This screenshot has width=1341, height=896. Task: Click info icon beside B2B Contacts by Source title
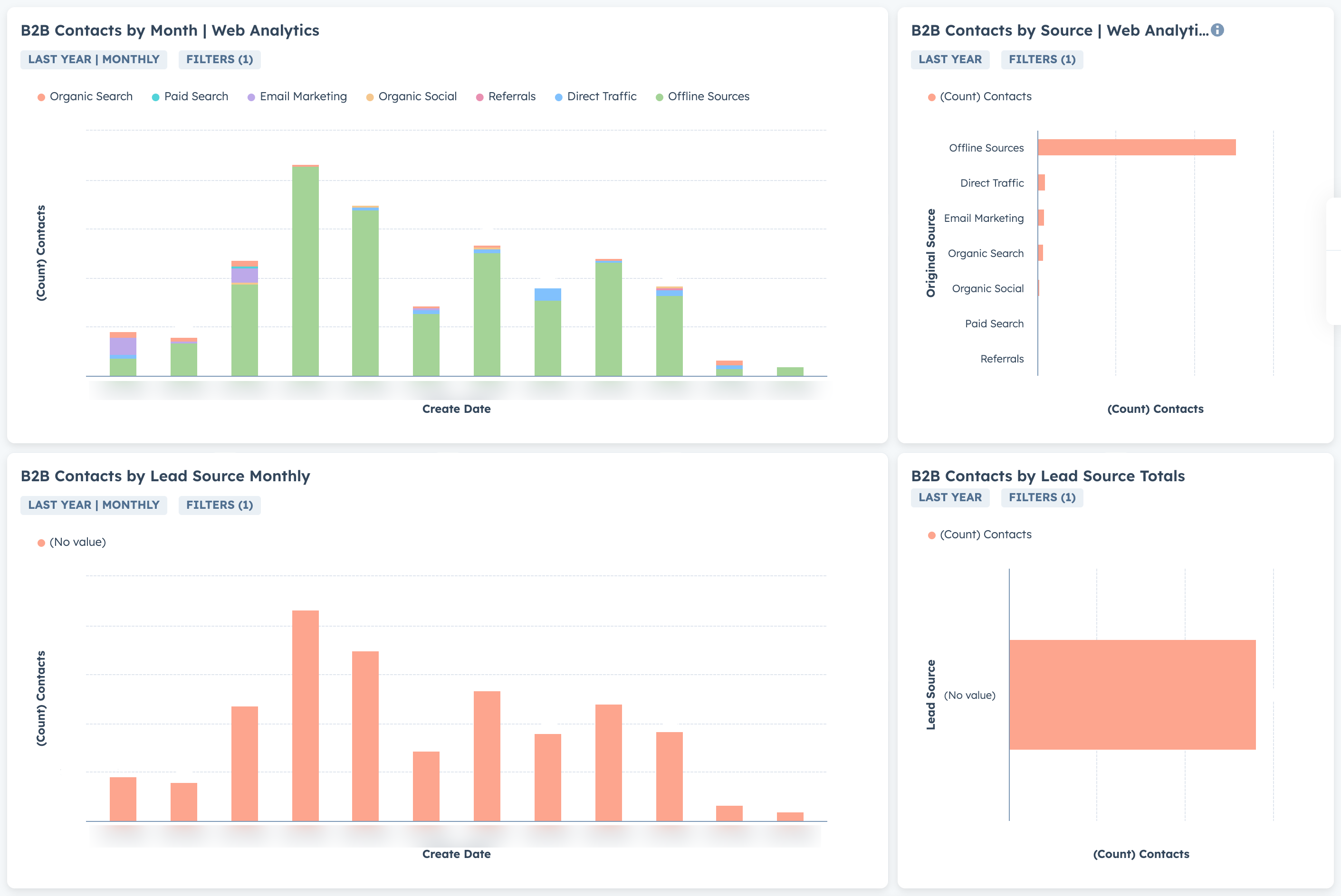coord(1217,30)
